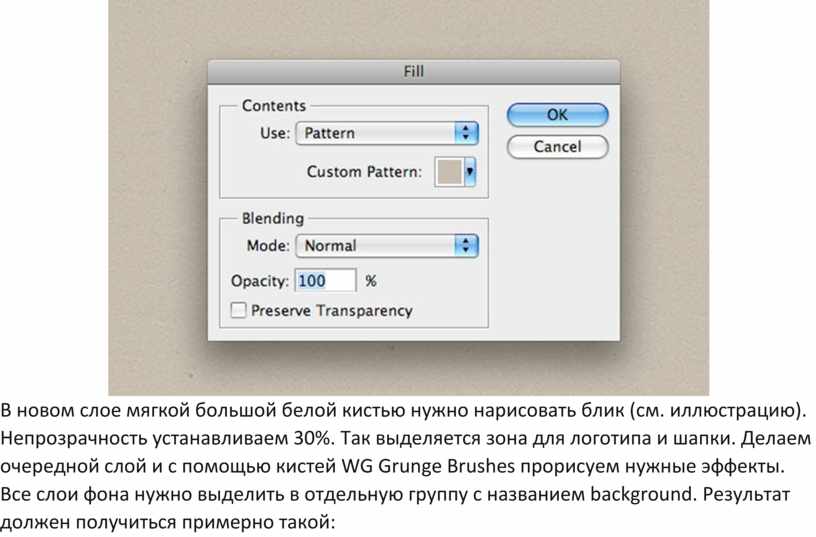Click the 'Custom Pattern:' label

(x=364, y=172)
